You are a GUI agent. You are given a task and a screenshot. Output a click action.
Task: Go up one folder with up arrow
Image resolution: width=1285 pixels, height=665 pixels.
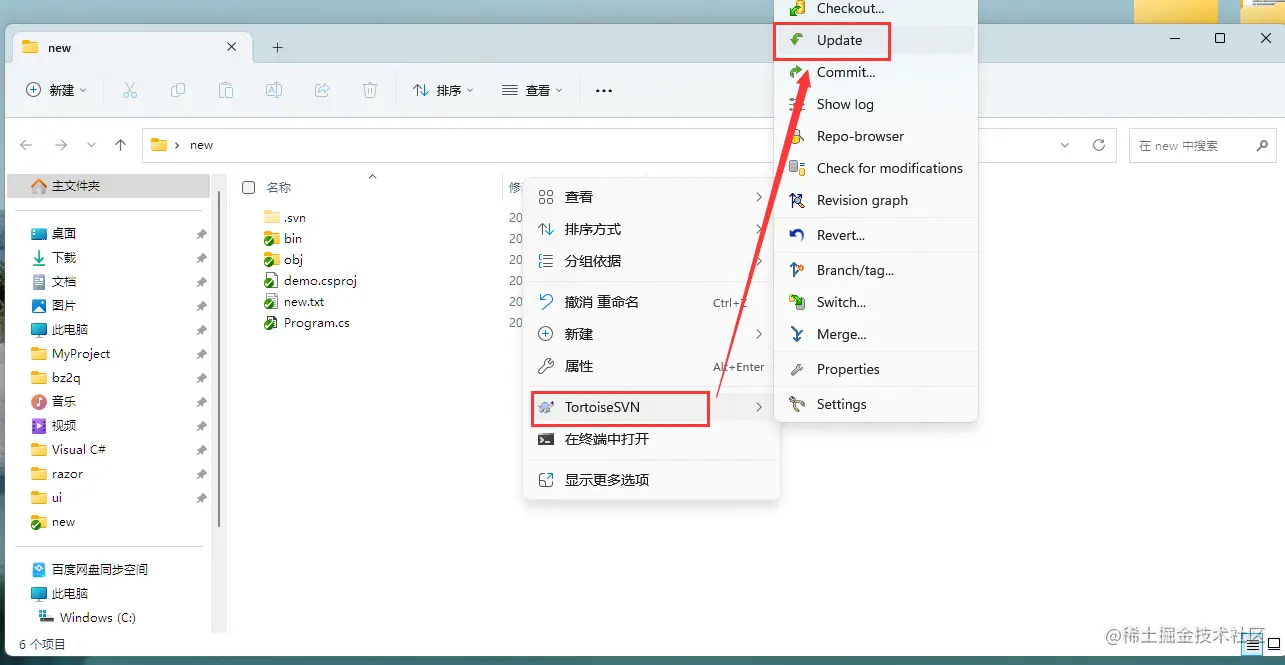pos(121,145)
